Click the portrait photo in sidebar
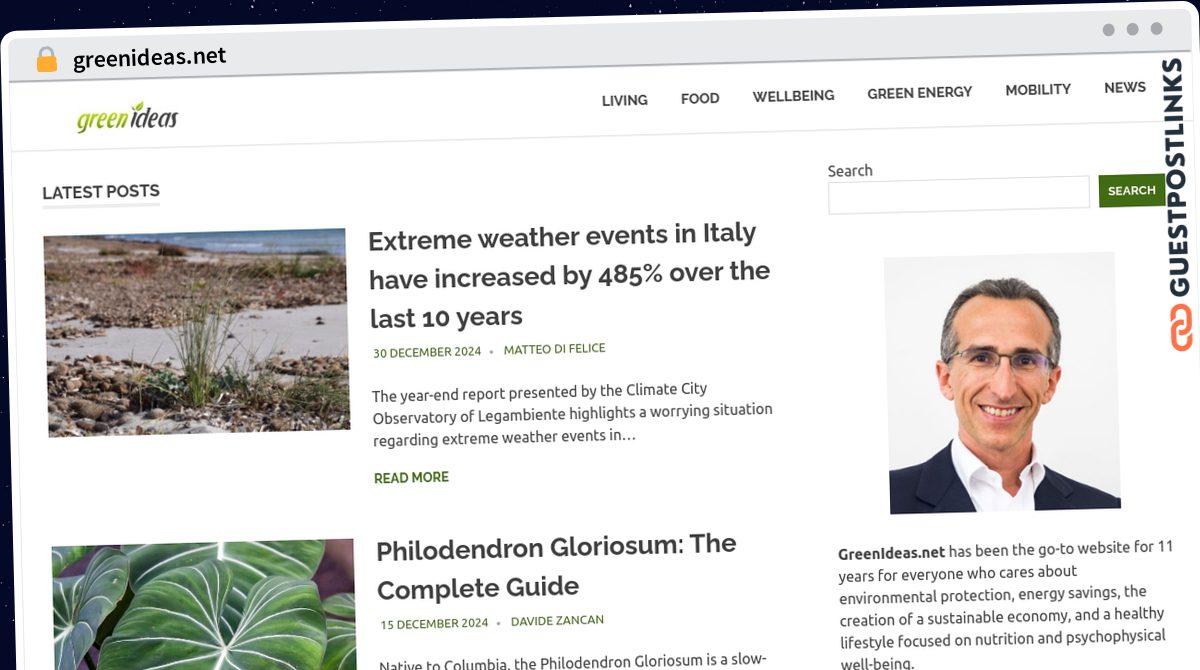 click(x=1002, y=383)
